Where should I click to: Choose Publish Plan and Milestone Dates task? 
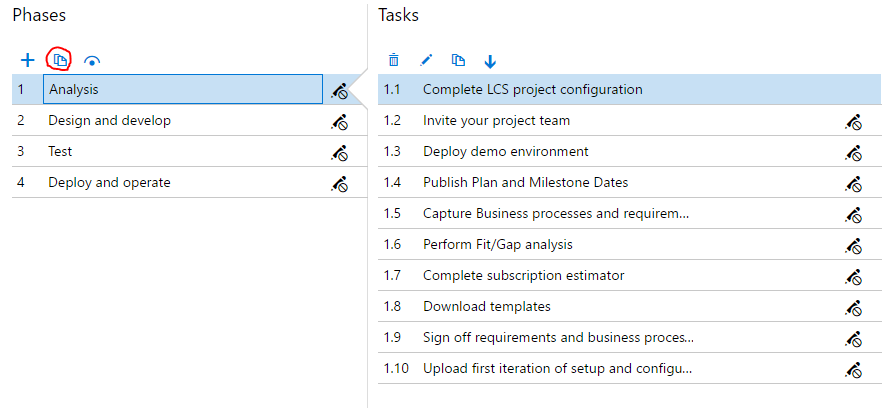click(526, 183)
